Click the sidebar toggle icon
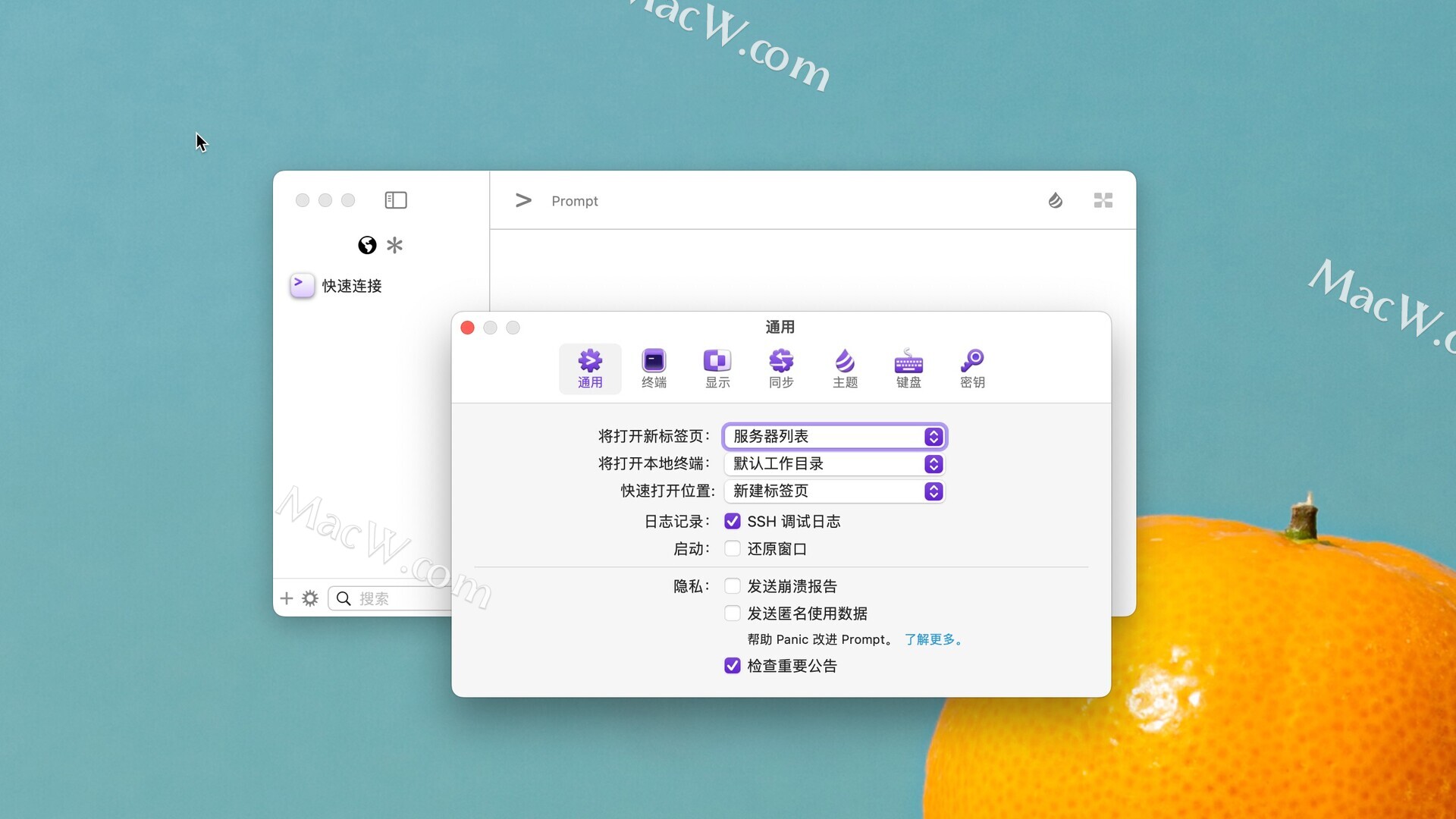Image resolution: width=1456 pixels, height=819 pixels. 396,200
